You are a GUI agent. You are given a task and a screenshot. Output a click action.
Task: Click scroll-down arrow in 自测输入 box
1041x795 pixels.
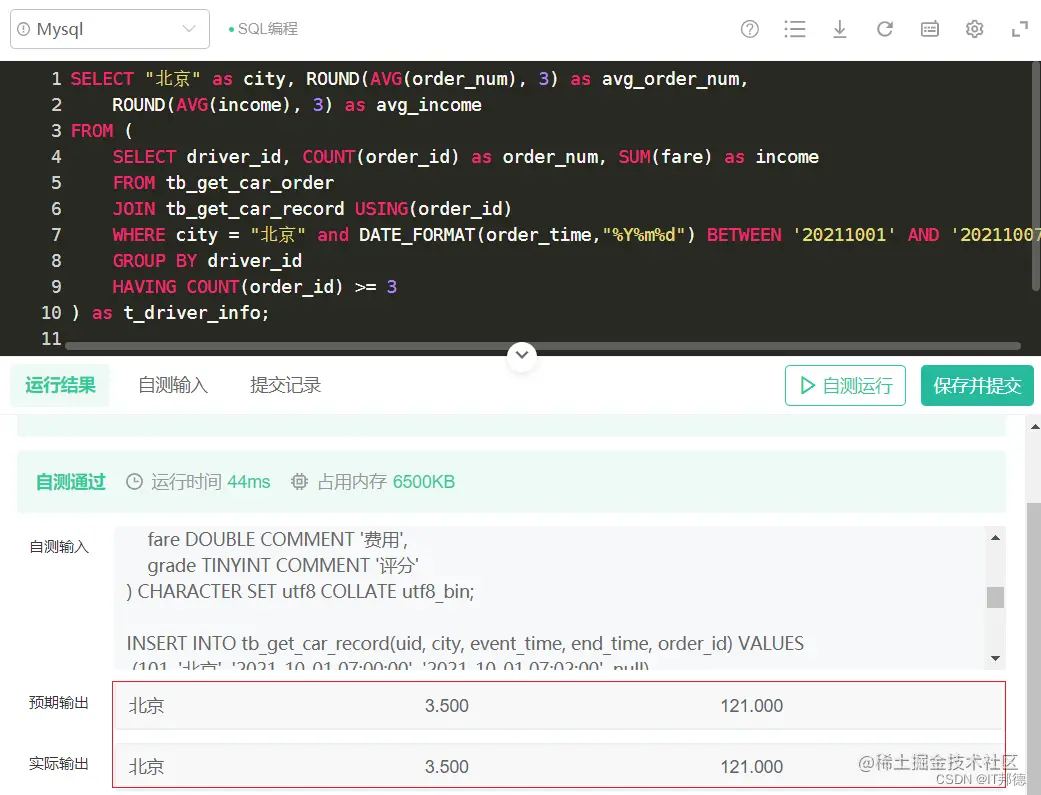point(995,658)
